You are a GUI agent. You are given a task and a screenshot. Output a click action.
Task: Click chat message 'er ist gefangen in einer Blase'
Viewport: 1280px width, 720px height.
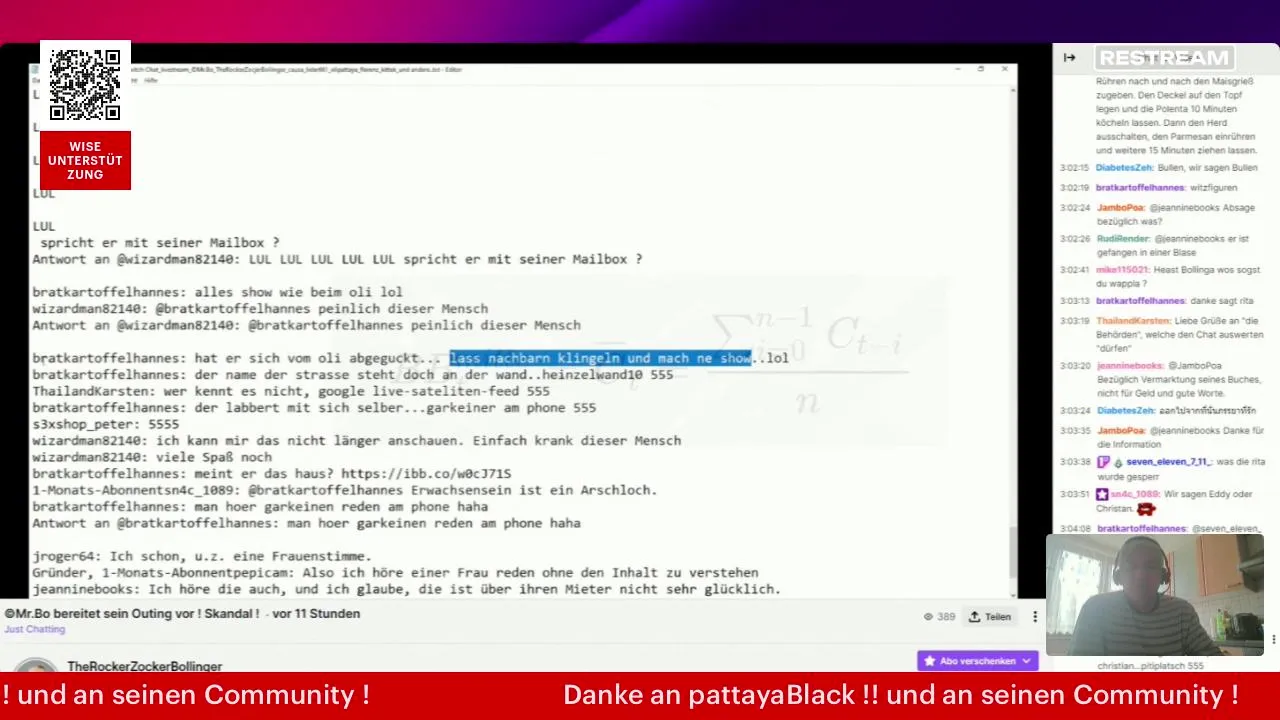coord(1176,246)
